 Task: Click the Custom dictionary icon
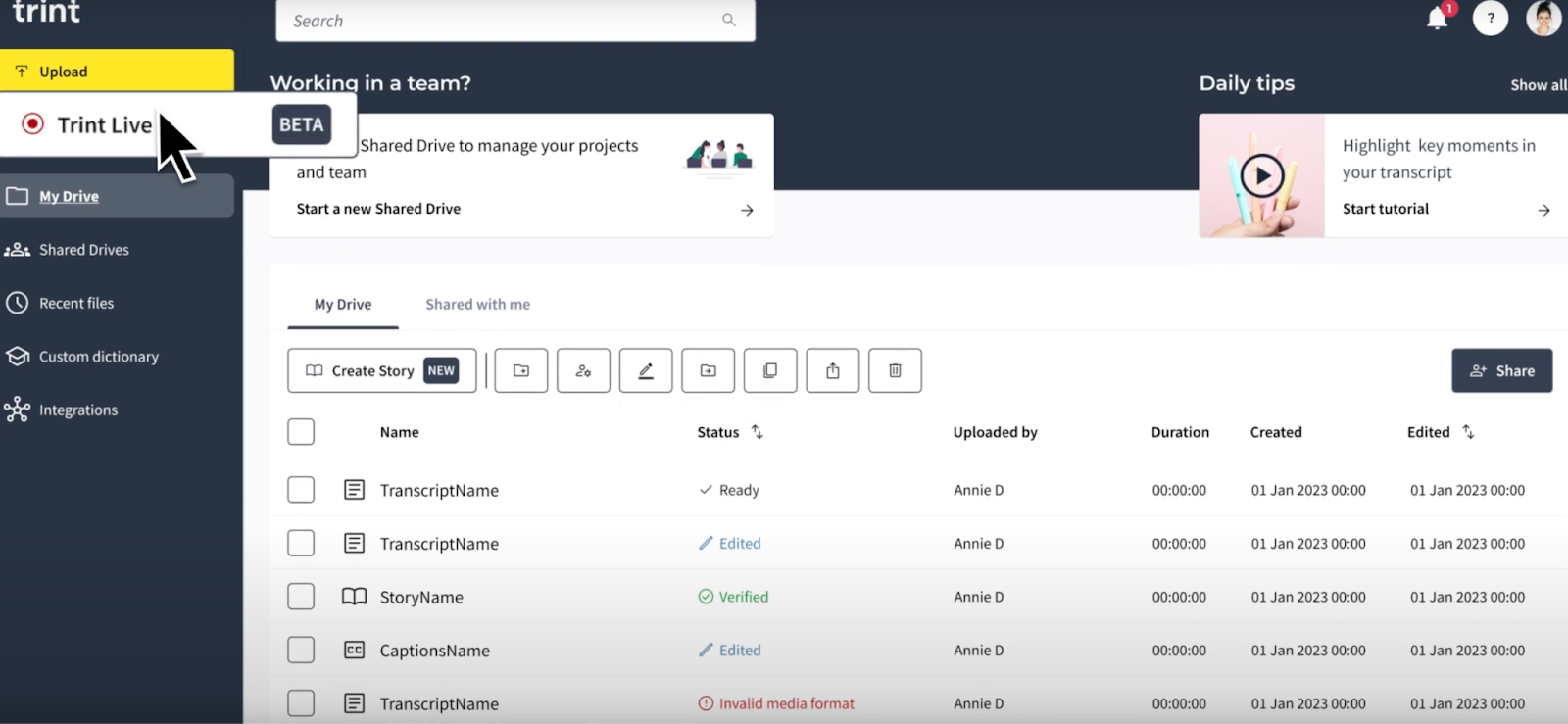tap(17, 357)
